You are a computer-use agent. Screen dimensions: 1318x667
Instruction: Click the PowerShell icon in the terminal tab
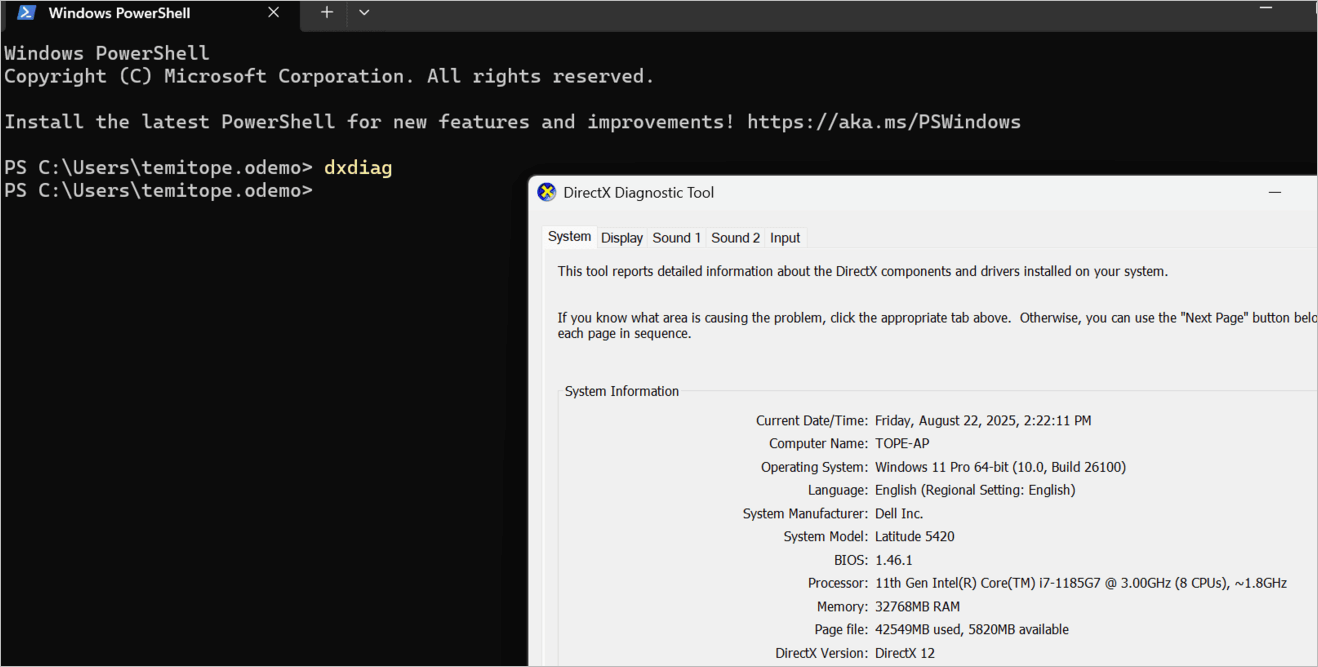pyautogui.click(x=27, y=13)
